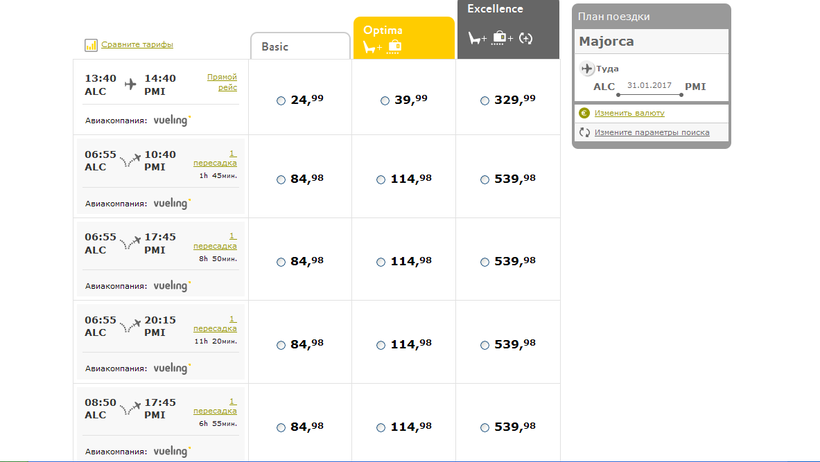This screenshot has width=820, height=462.
Task: Select the 24,99 Basic fare for 13:40 flight
Action: [281, 100]
